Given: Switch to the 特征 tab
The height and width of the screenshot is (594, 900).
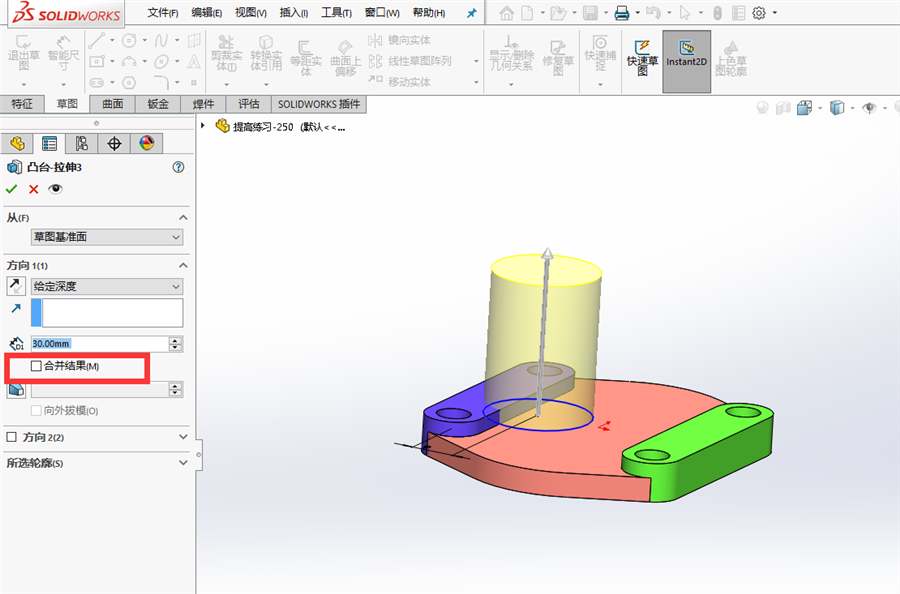Looking at the screenshot, I should [22, 104].
